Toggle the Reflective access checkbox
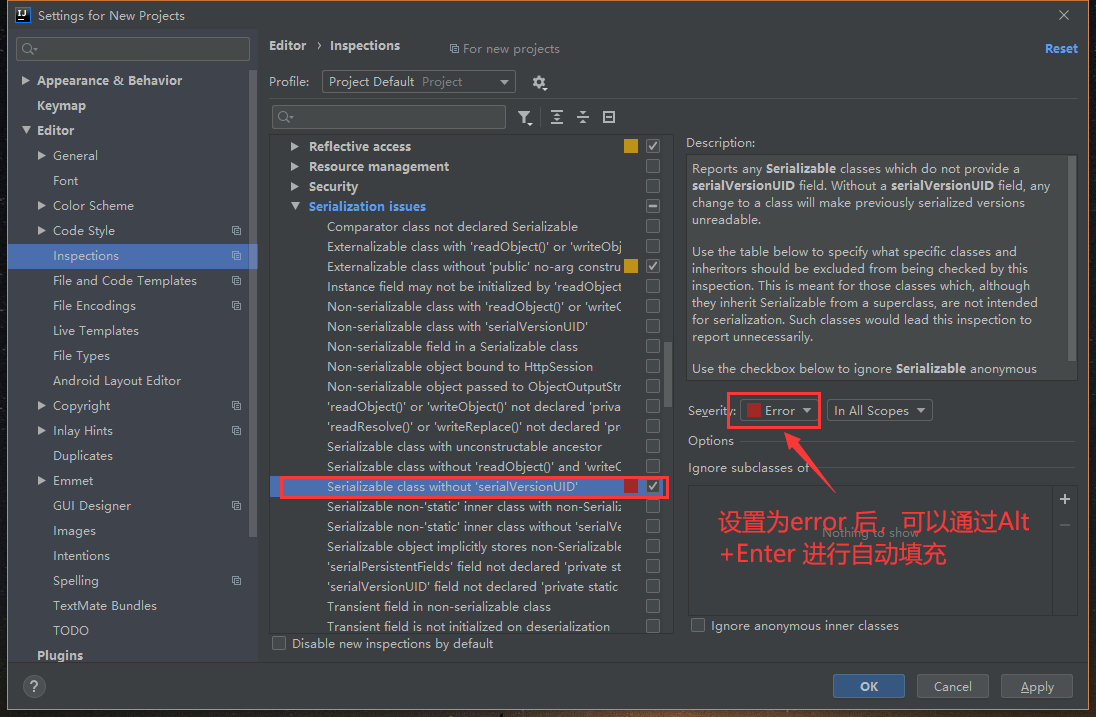1096x717 pixels. 653,146
